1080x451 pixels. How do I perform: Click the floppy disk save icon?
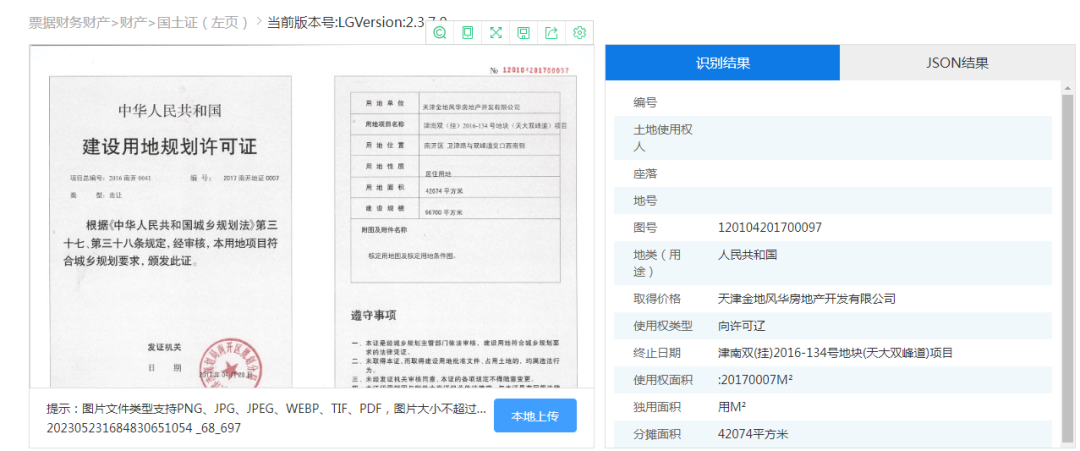click(x=523, y=32)
